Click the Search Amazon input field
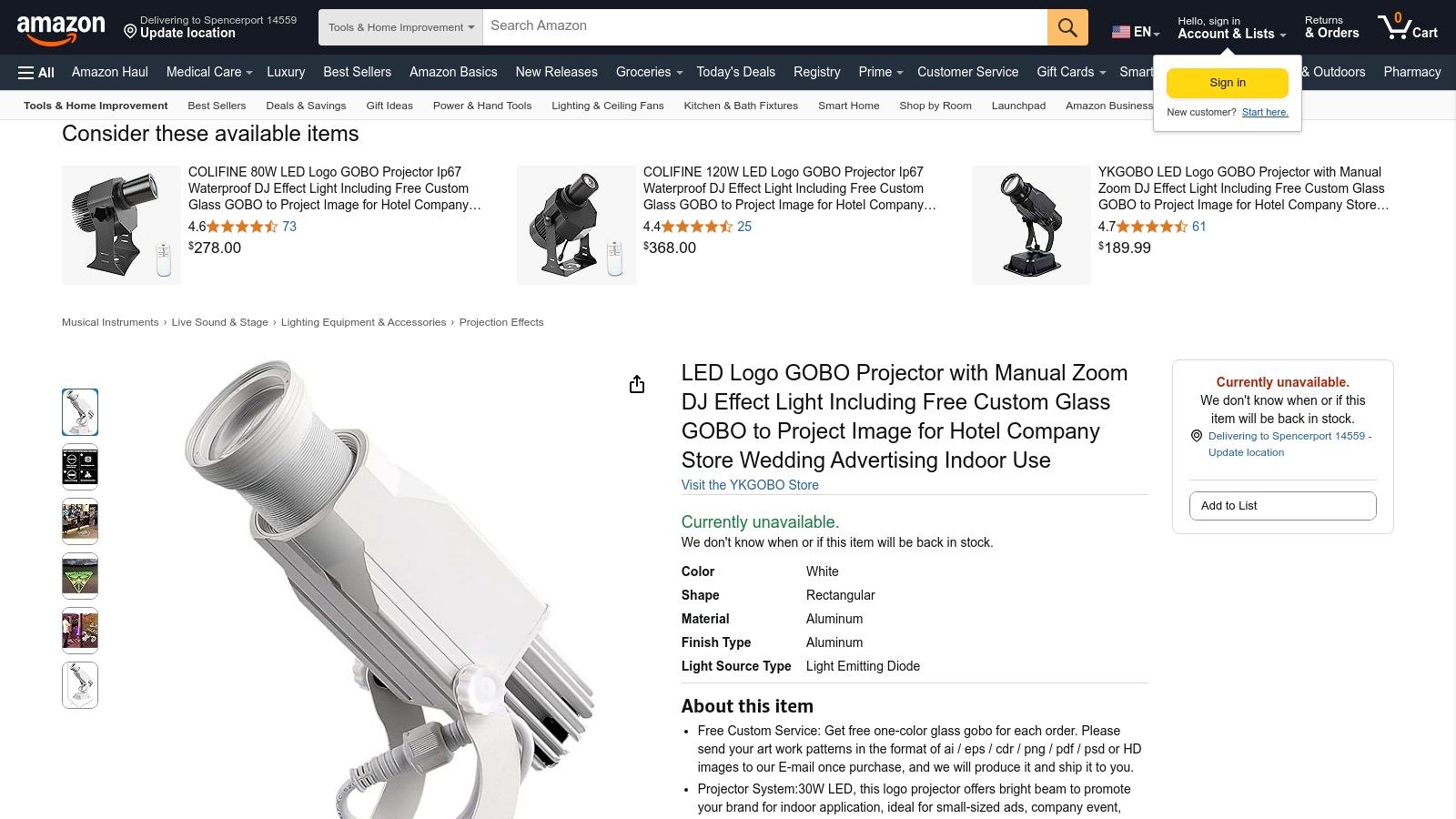This screenshot has height=819, width=1456. click(x=765, y=27)
